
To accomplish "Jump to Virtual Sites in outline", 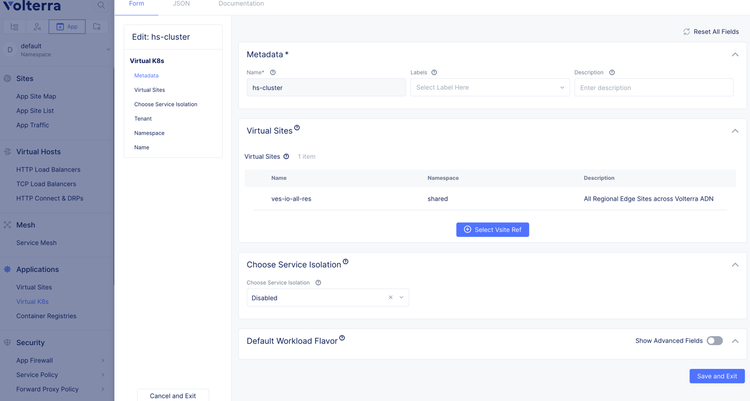I will pyautogui.click(x=149, y=90).
